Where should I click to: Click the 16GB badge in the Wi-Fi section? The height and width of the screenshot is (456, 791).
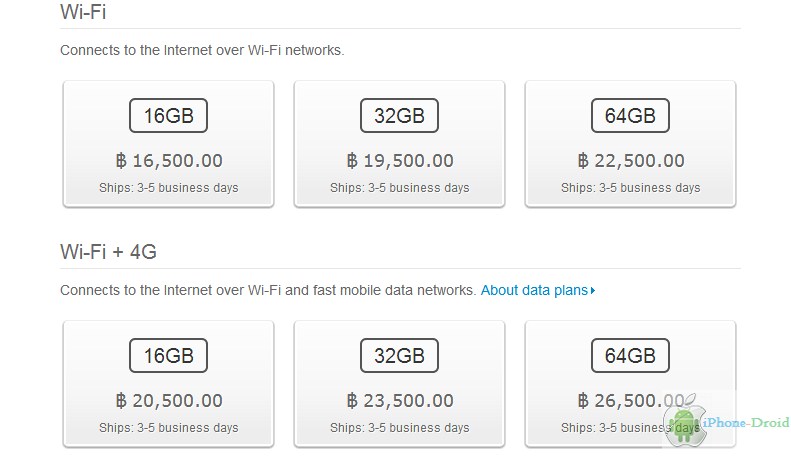(168, 116)
